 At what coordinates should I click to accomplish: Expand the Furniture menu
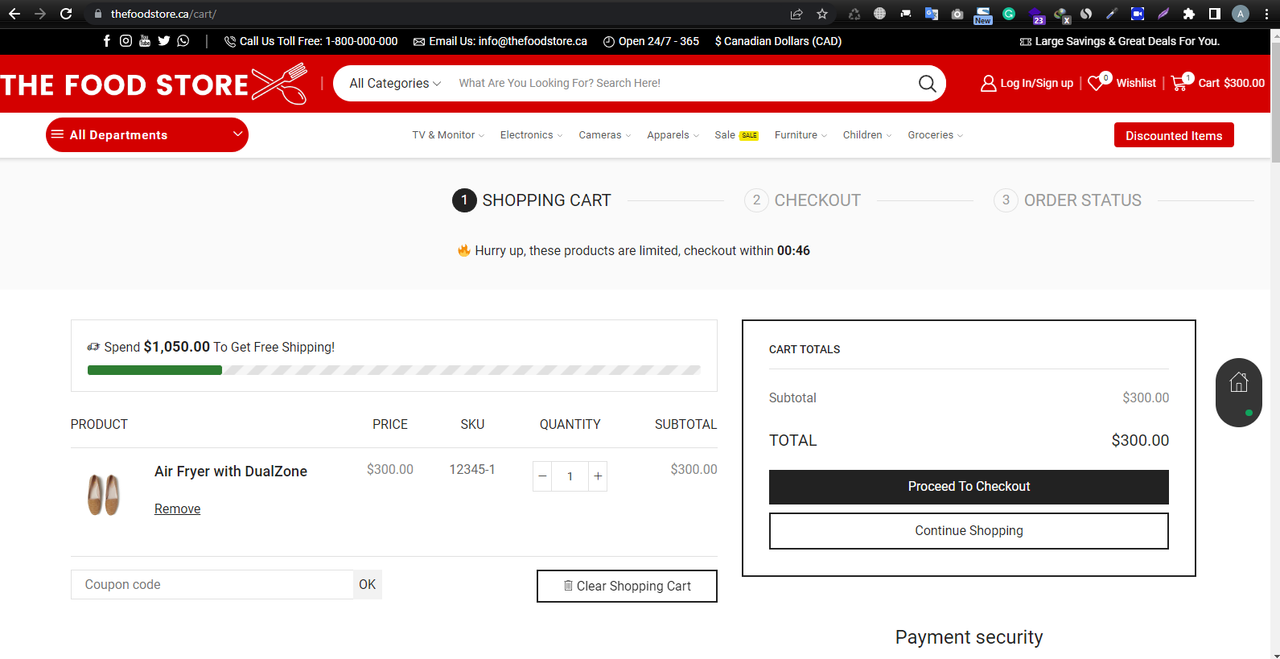coord(800,135)
